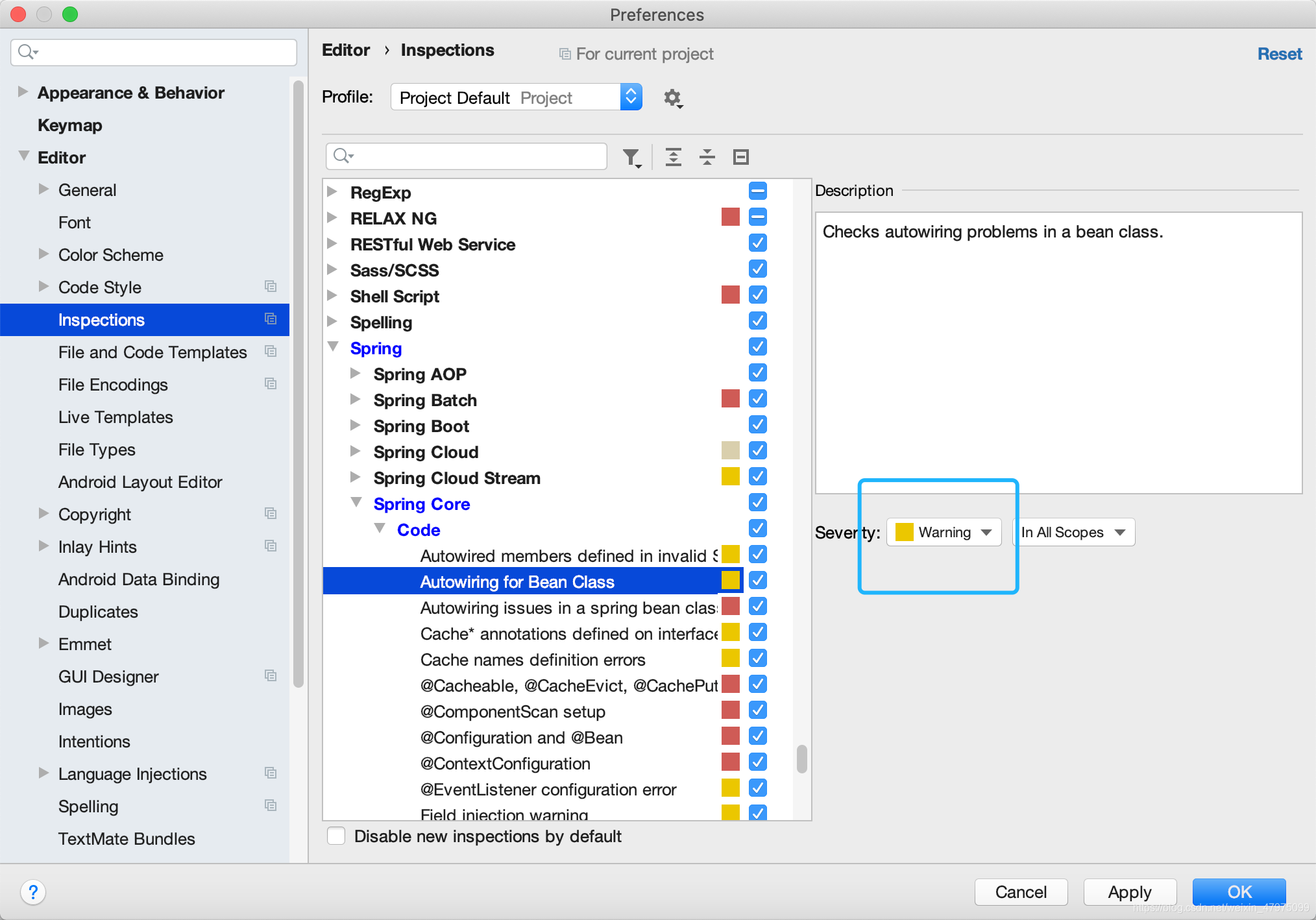Screen dimensions: 1316x920
Task: Click the project icon beside Inlay Hints
Action: coord(271,546)
